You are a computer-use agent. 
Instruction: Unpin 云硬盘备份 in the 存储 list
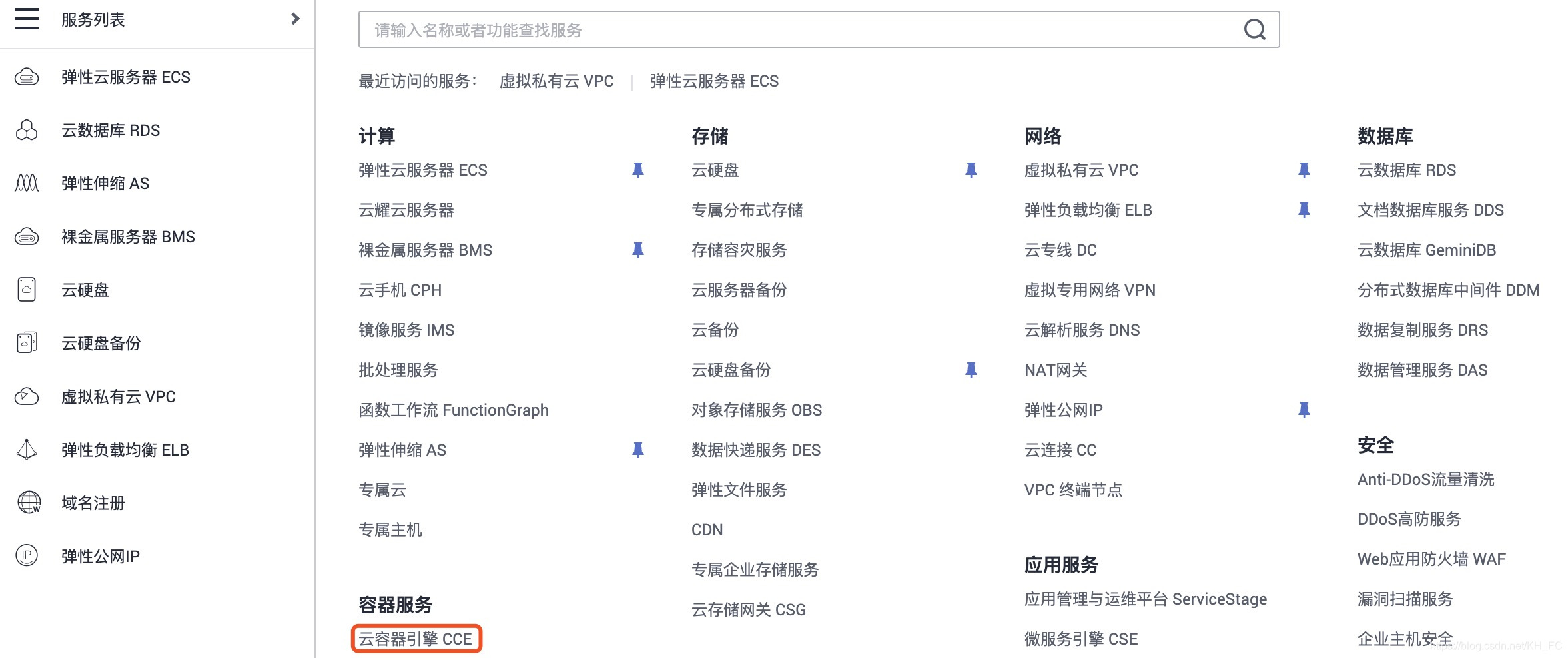click(x=971, y=370)
